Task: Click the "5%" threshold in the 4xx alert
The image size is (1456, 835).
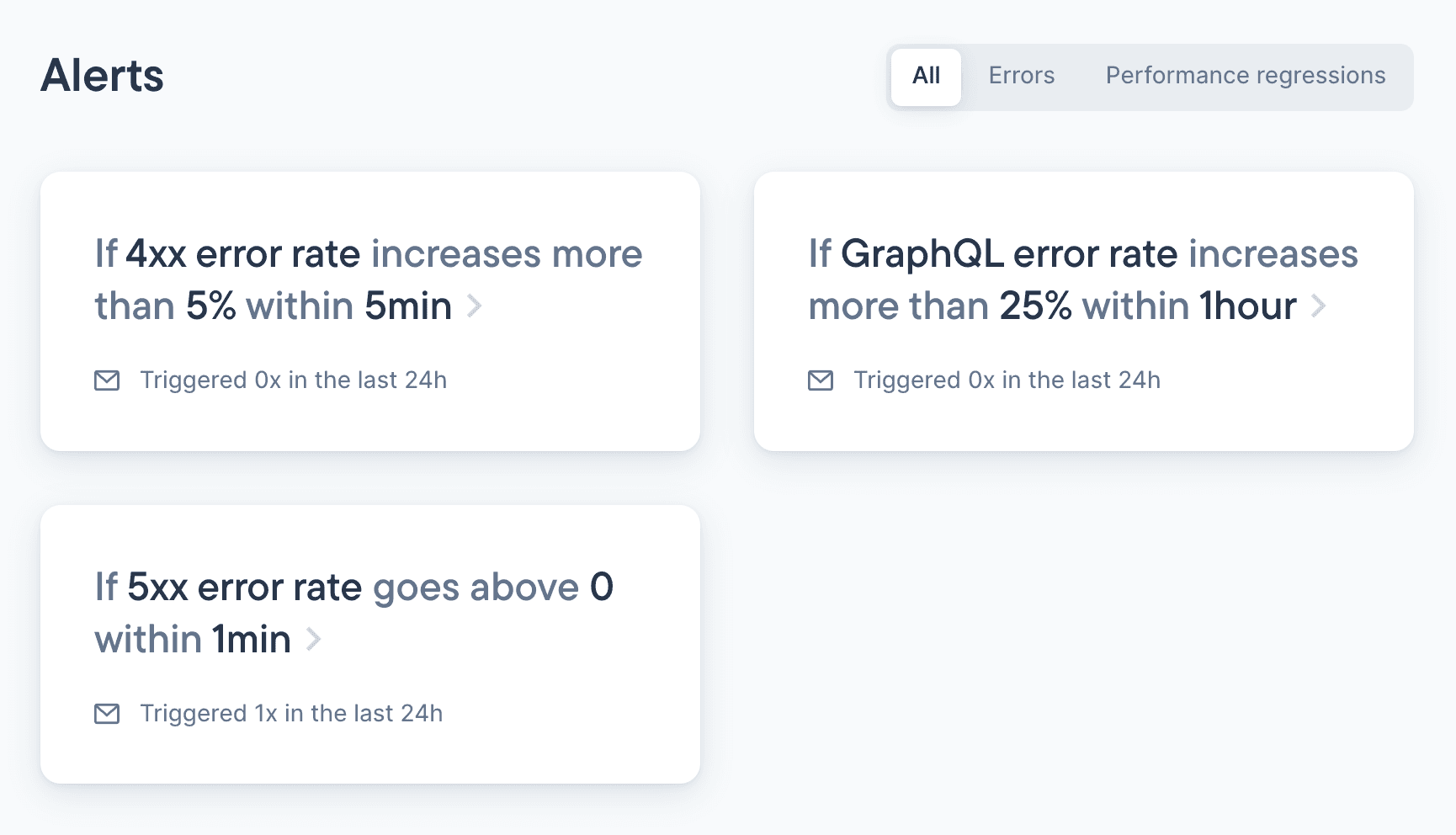Action: (x=210, y=306)
